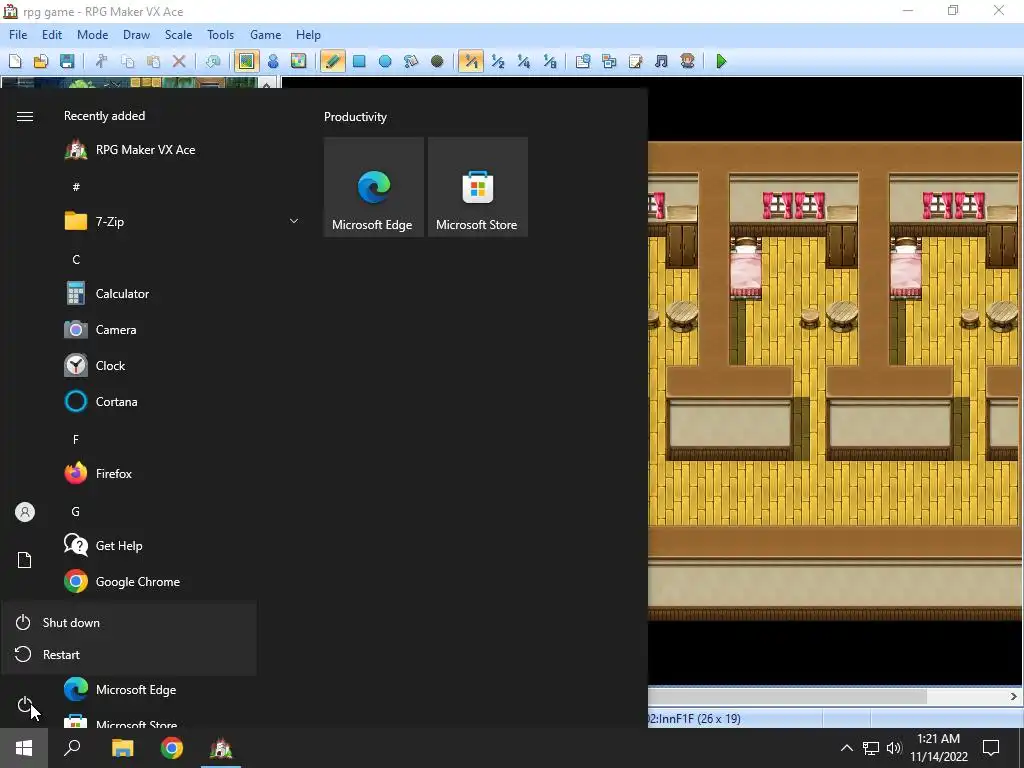Click the Power icon in Start sidebar
The image size is (1024, 768).
pos(24,705)
